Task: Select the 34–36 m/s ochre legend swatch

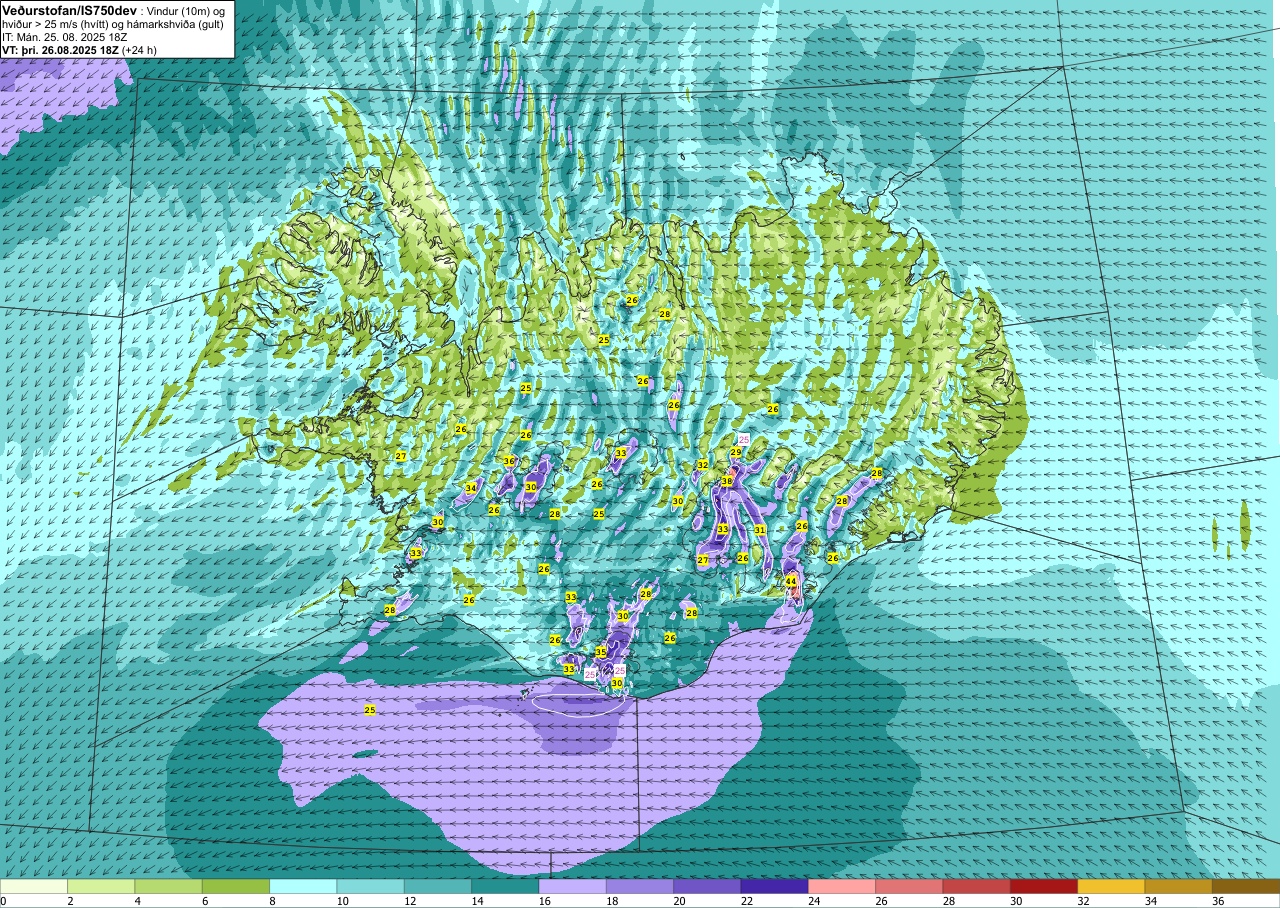Action: [1178, 886]
